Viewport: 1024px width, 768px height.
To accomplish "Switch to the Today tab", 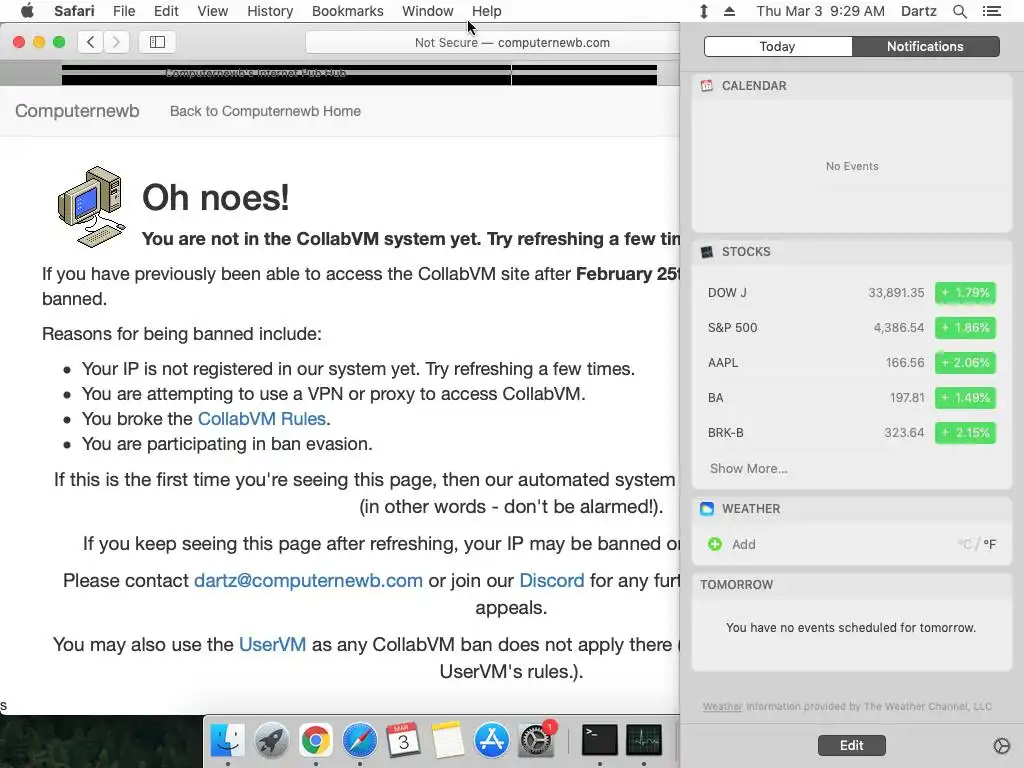I will click(778, 46).
